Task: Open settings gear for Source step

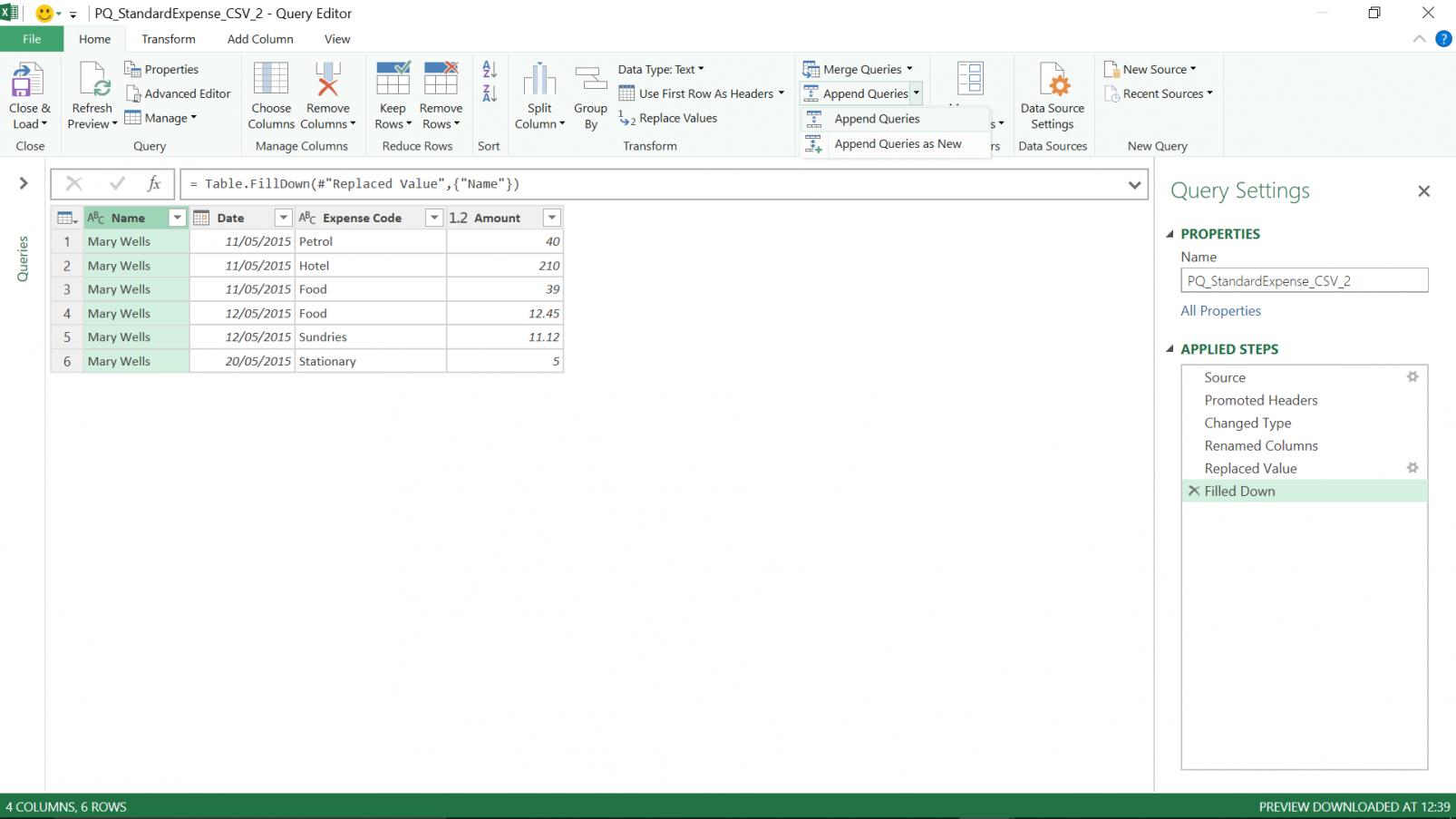Action: point(1412,376)
